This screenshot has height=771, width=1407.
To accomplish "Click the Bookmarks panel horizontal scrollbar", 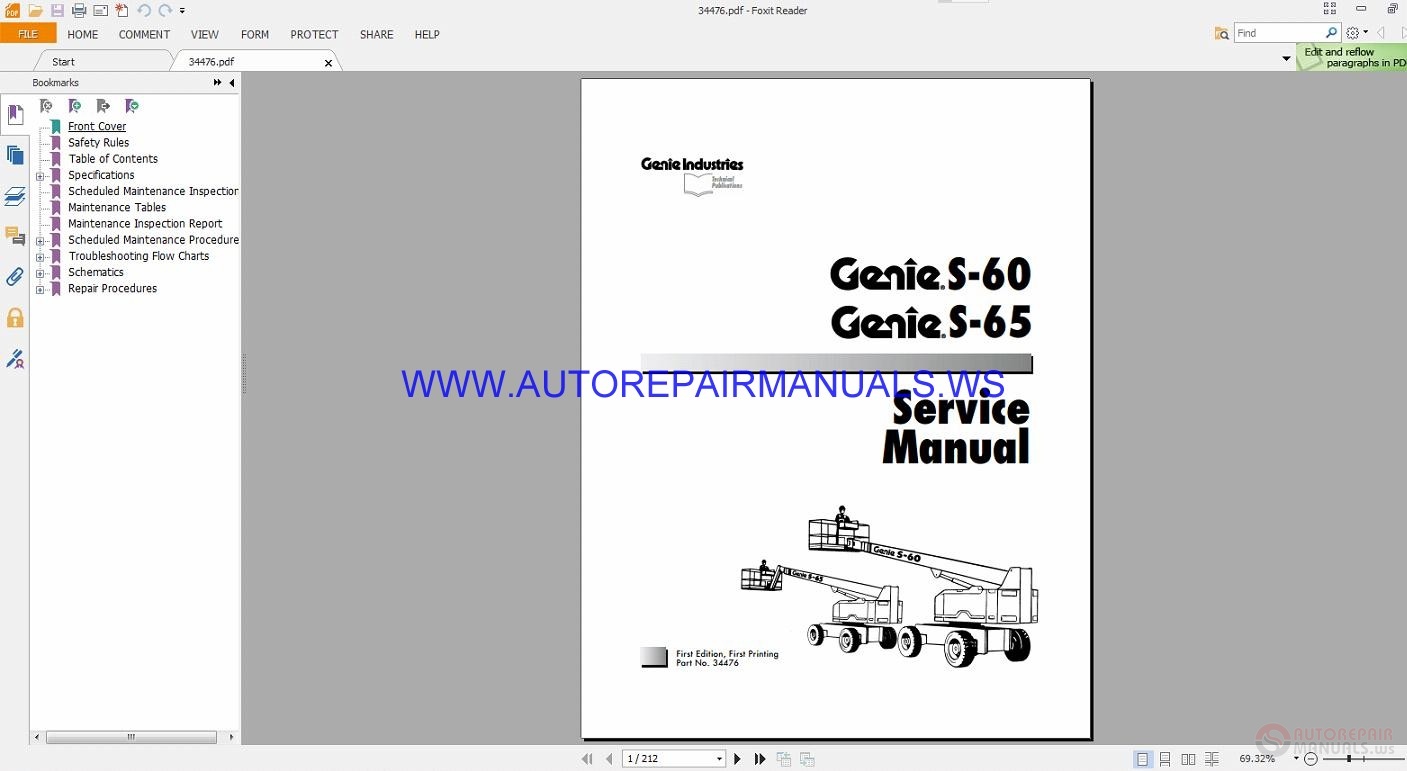I will 131,737.
